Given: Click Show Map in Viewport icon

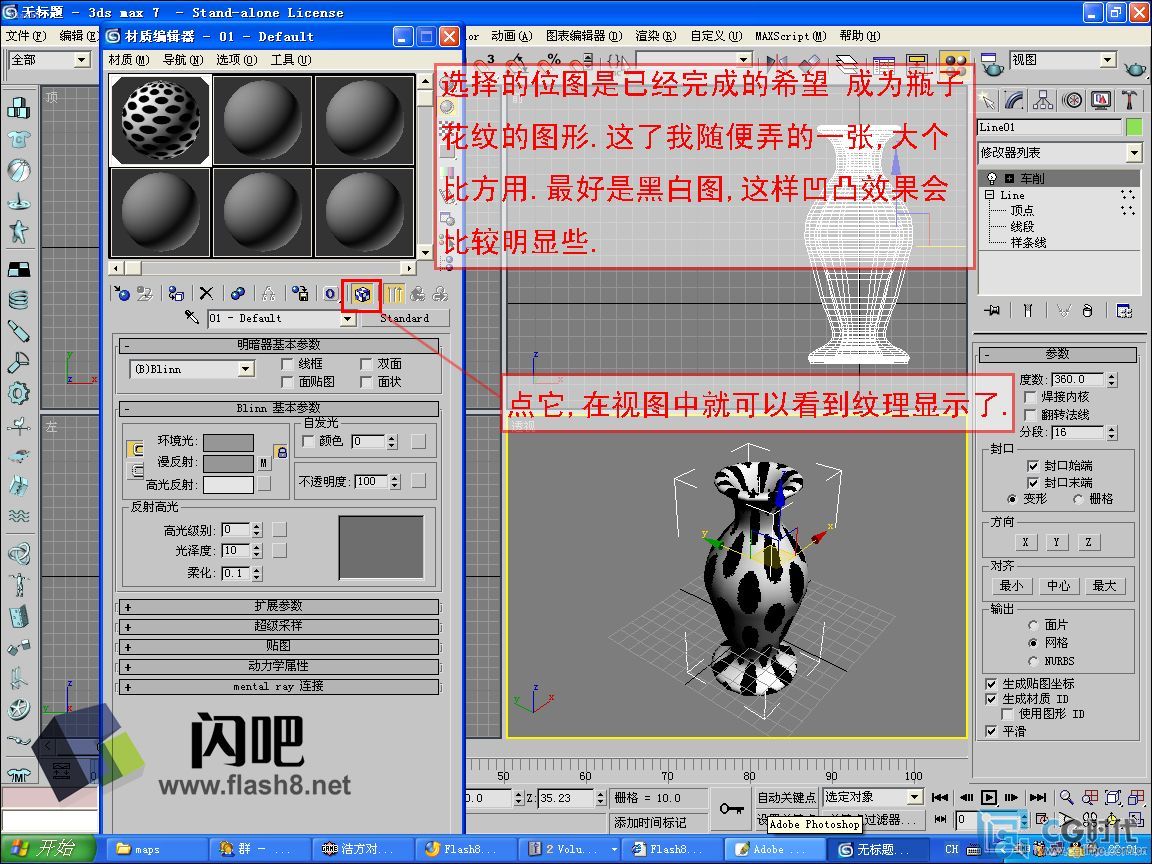Looking at the screenshot, I should click(362, 293).
